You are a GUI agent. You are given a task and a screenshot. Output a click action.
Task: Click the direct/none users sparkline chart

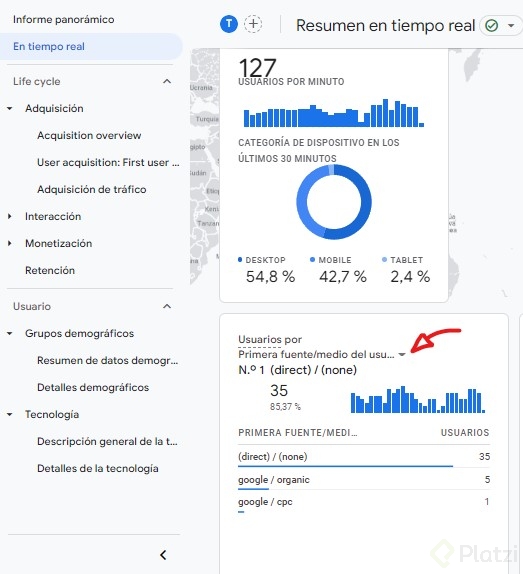coord(418,399)
